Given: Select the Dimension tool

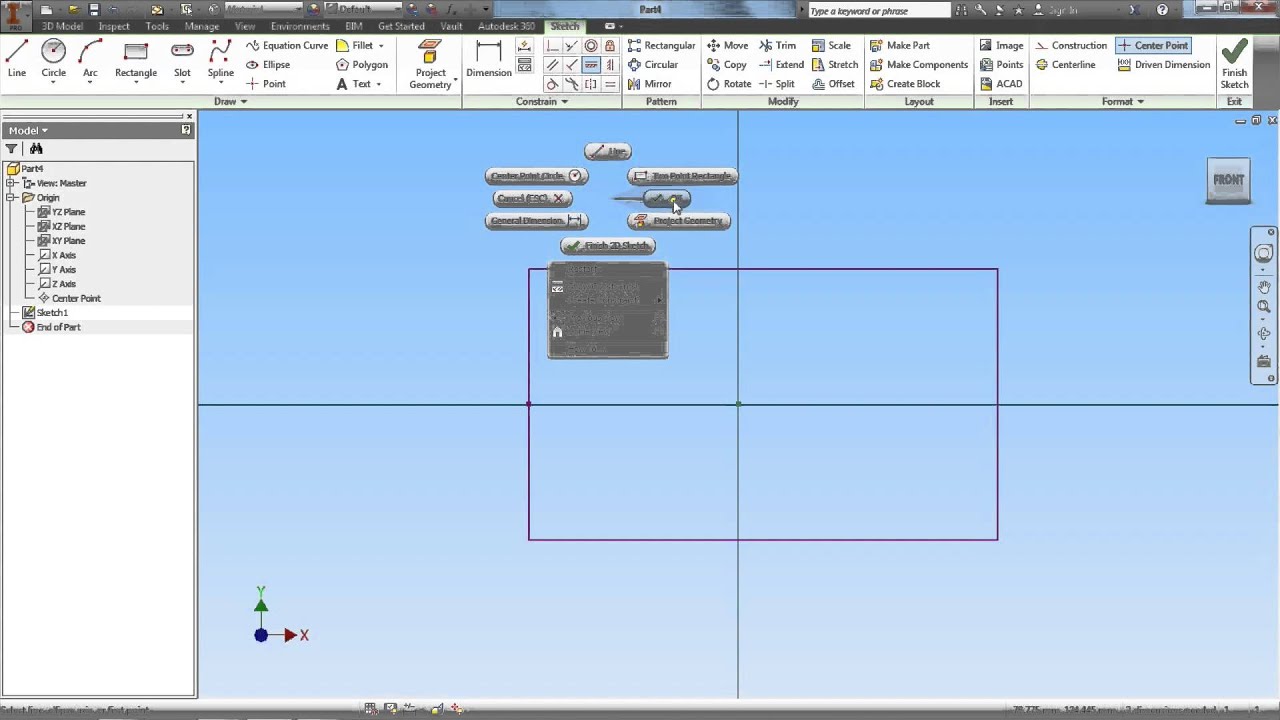Looking at the screenshot, I should 489,59.
